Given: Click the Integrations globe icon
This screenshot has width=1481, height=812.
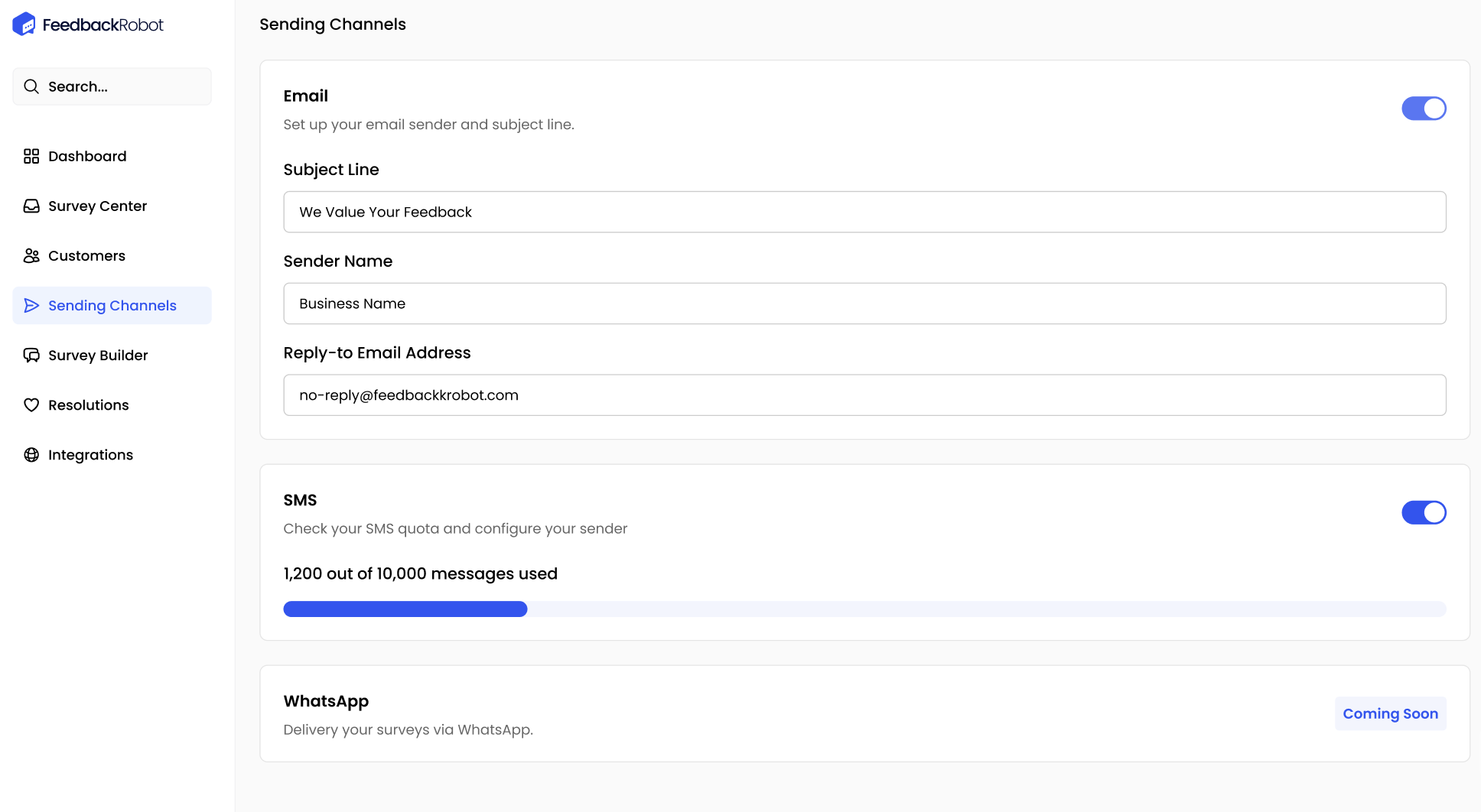Looking at the screenshot, I should (x=31, y=454).
